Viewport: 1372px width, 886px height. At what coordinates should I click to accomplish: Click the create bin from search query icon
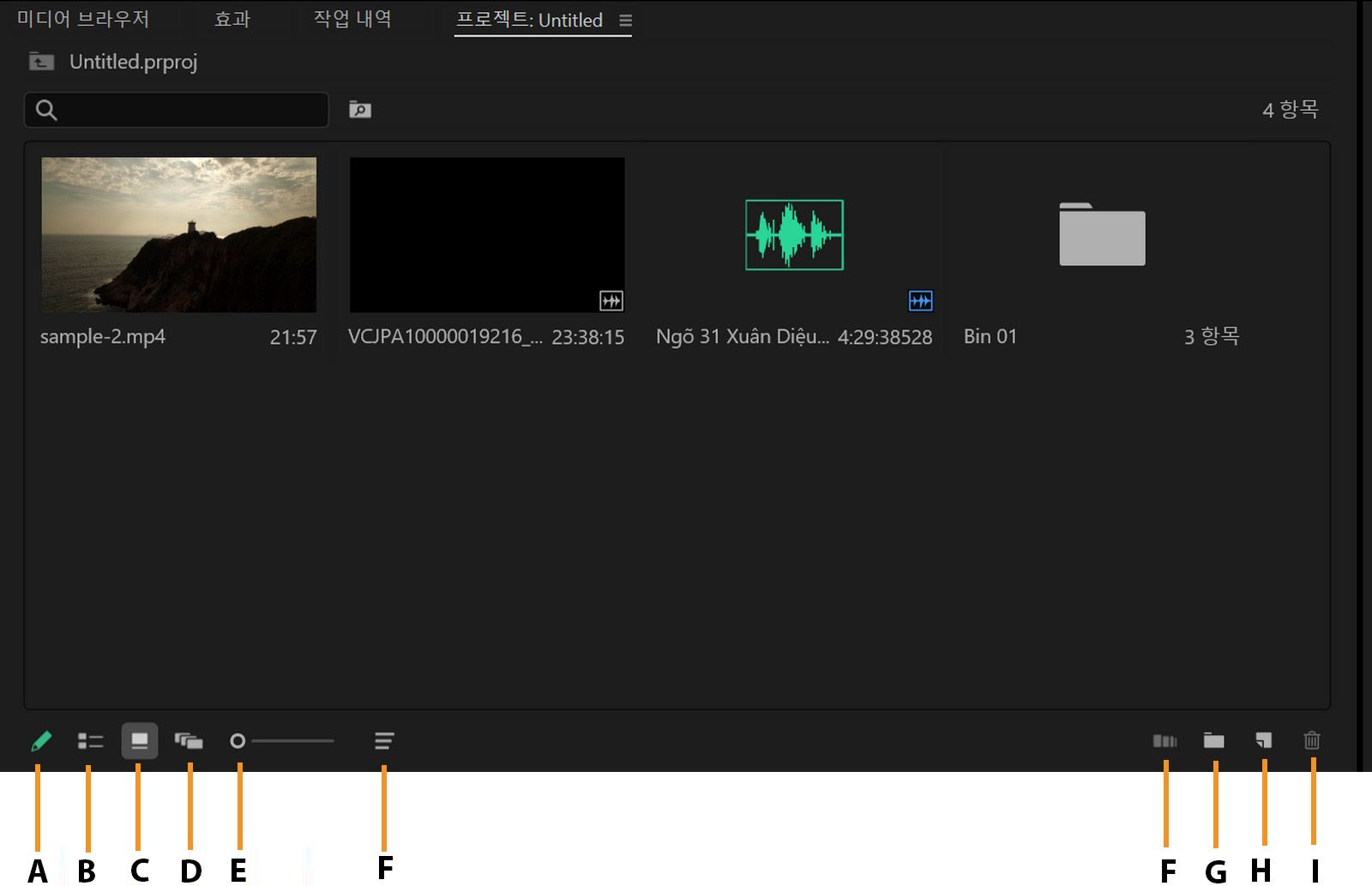(360, 110)
